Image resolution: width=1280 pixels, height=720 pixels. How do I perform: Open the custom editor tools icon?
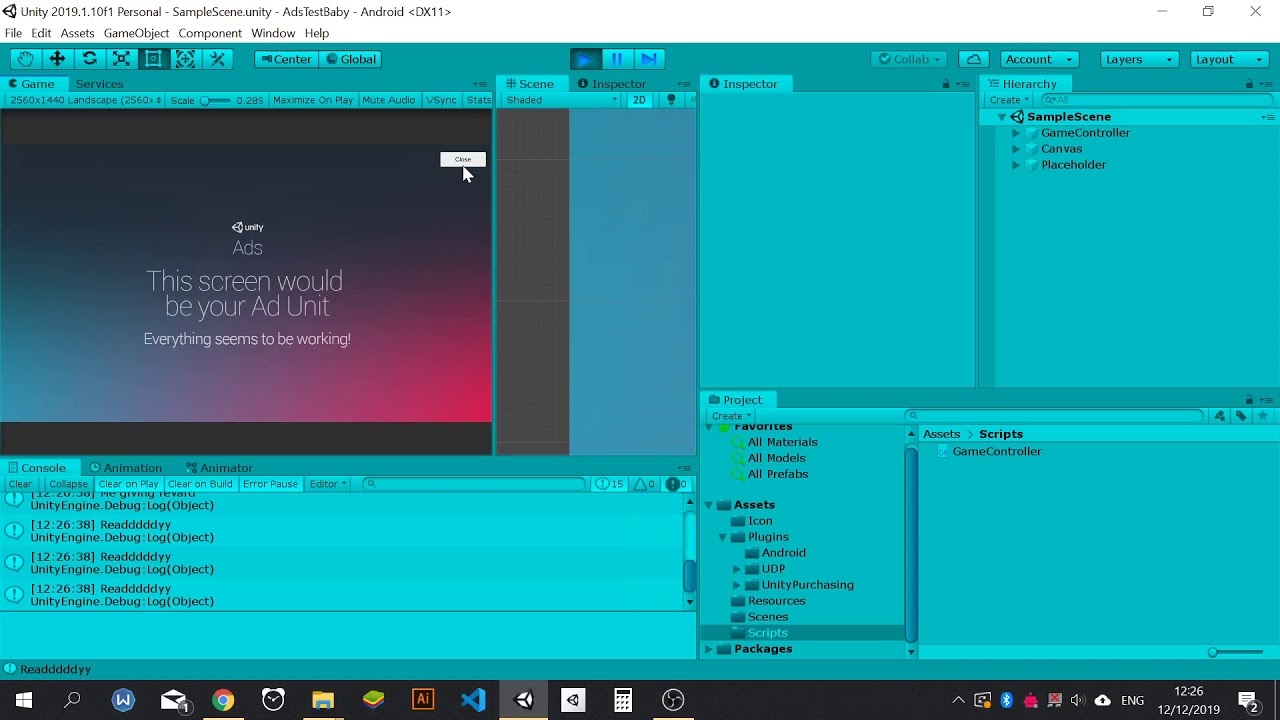click(x=217, y=59)
